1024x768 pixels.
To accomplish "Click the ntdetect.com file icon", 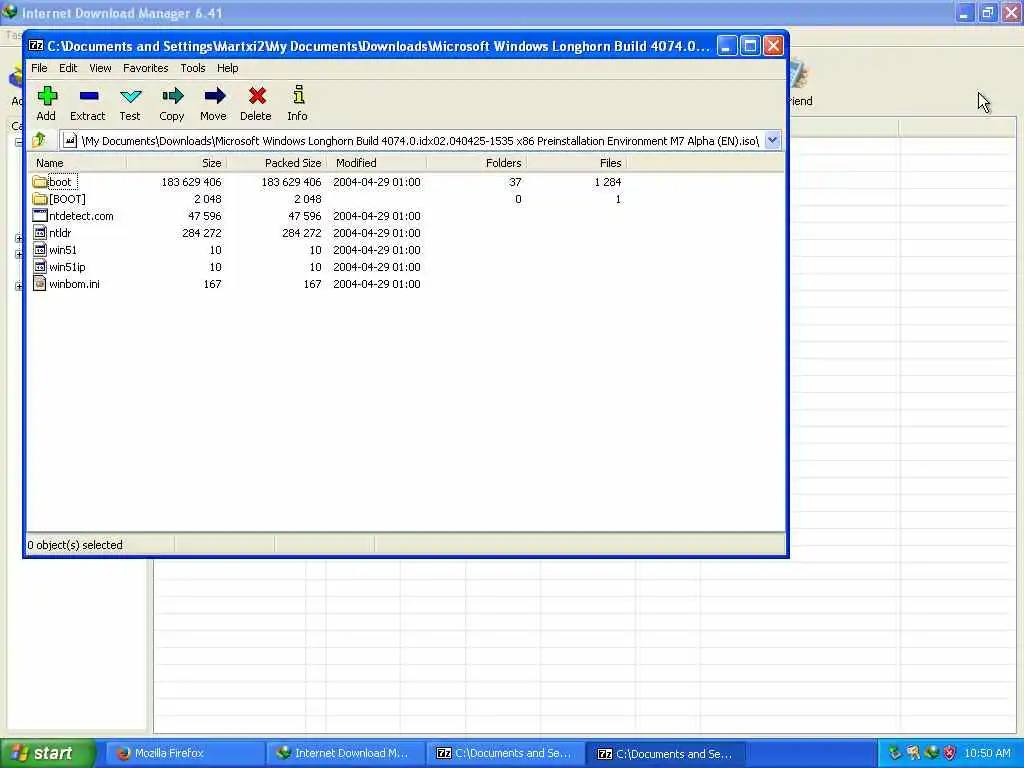I will [40, 216].
